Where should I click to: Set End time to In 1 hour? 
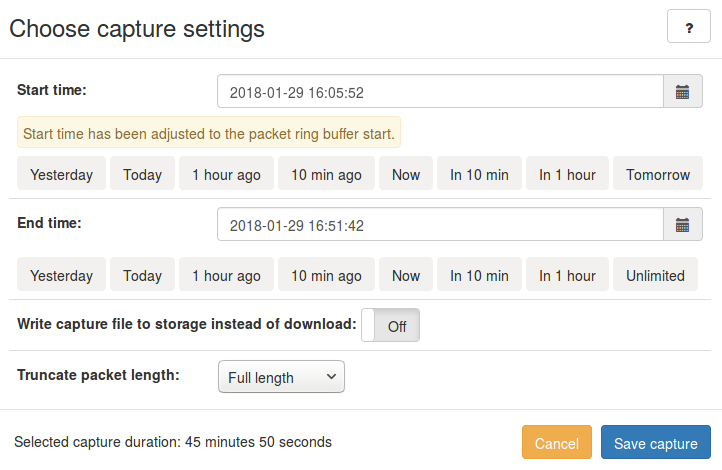point(567,274)
